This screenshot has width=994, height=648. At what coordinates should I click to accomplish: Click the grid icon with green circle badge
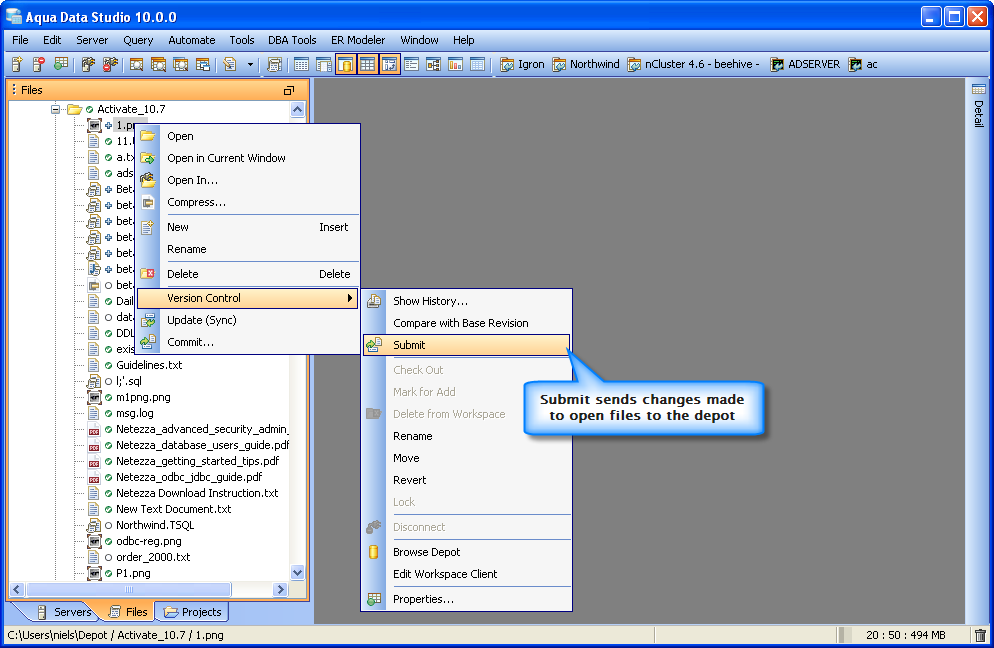coord(61,64)
